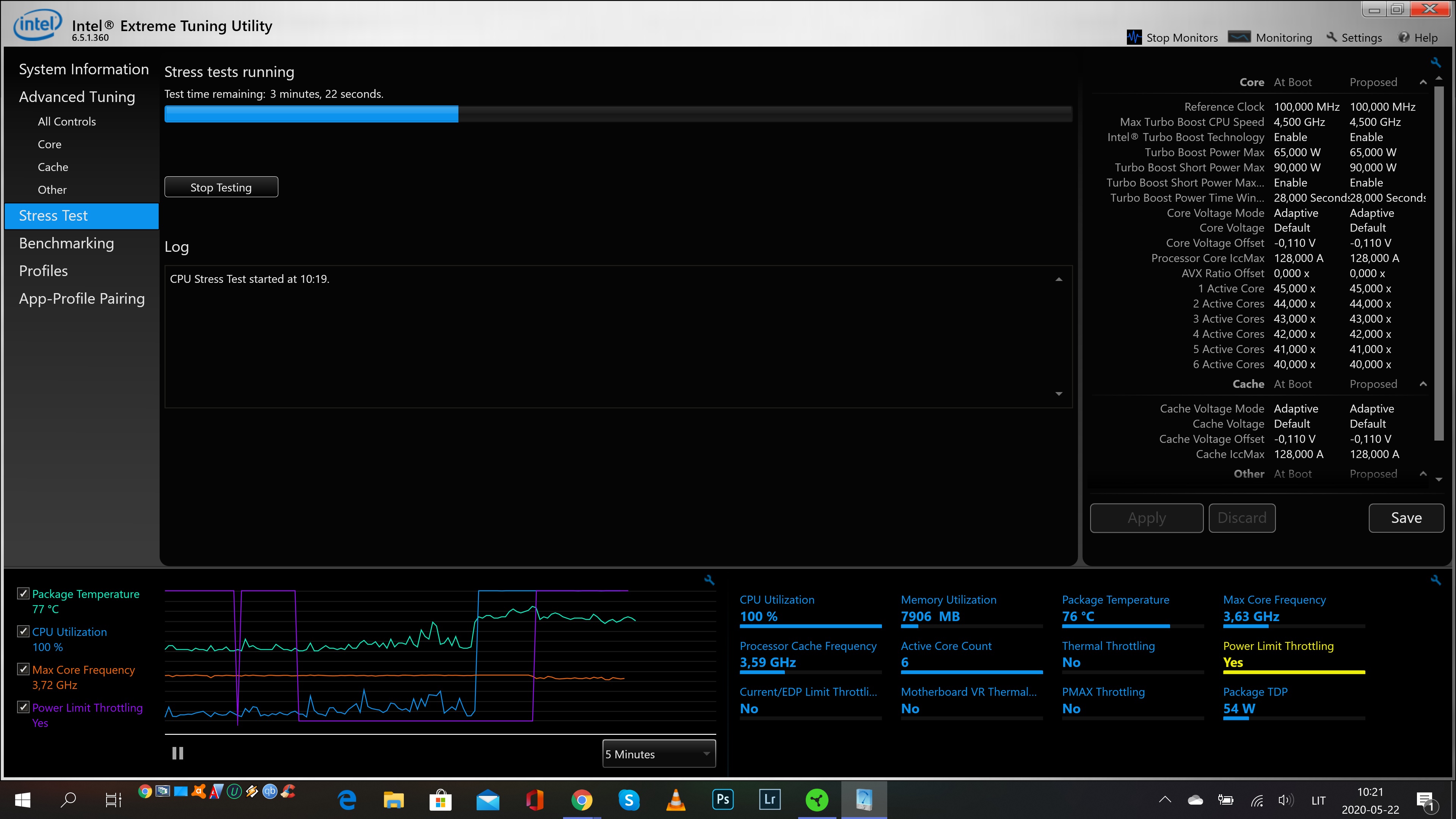
Task: Uncheck Max Core Frequency graph checkbox
Action: 23,668
